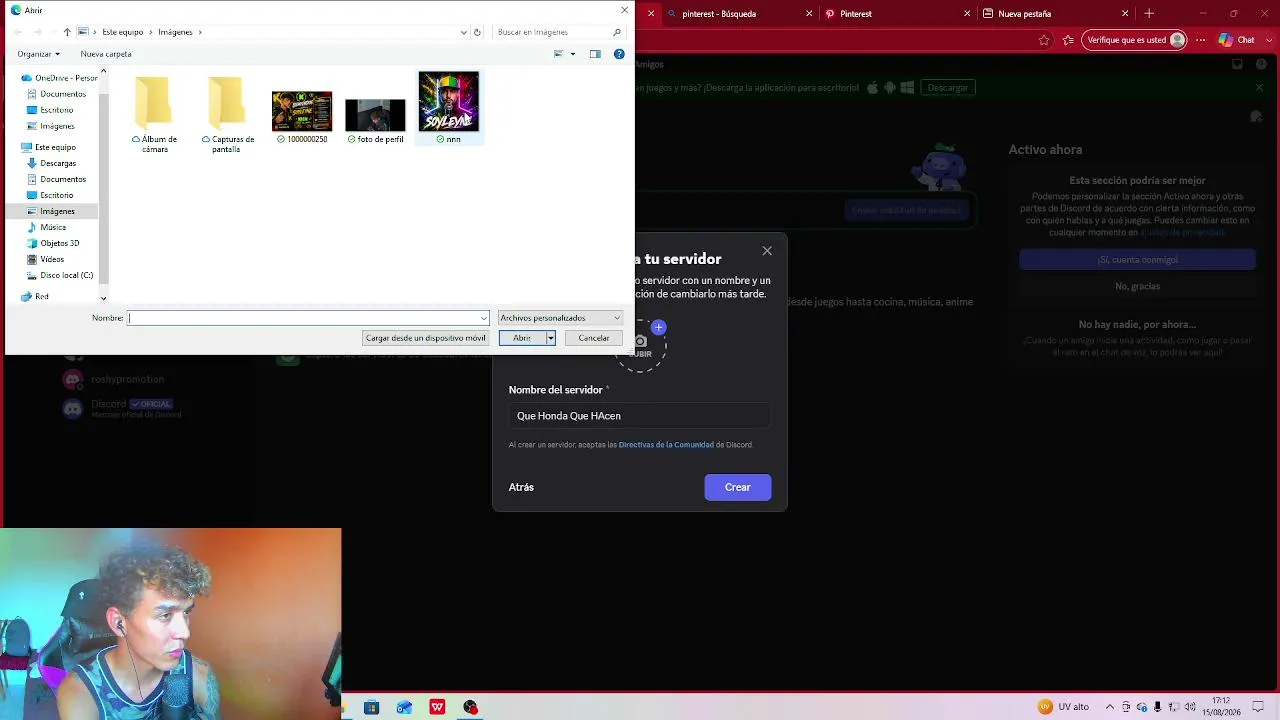Select OneDrive in the navigation tree
The height and width of the screenshot is (720, 1280).
[x=60, y=78]
